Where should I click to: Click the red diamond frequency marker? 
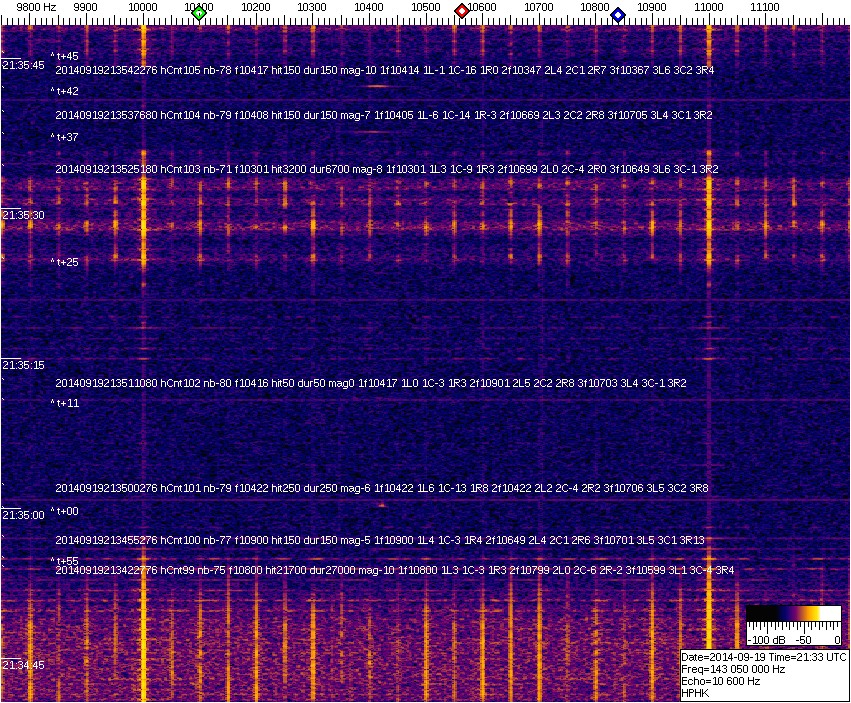[x=462, y=11]
